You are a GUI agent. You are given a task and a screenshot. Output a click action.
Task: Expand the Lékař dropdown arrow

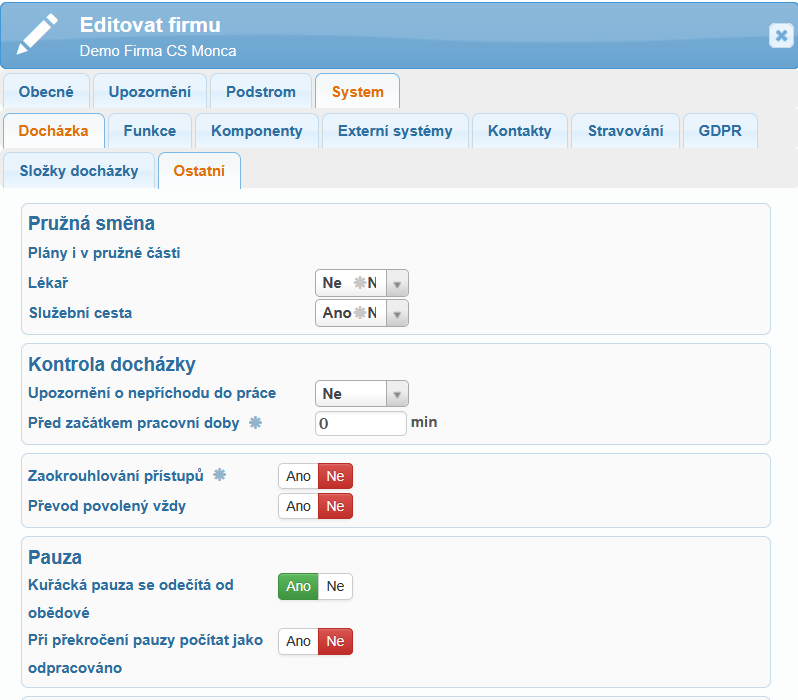[x=397, y=284]
